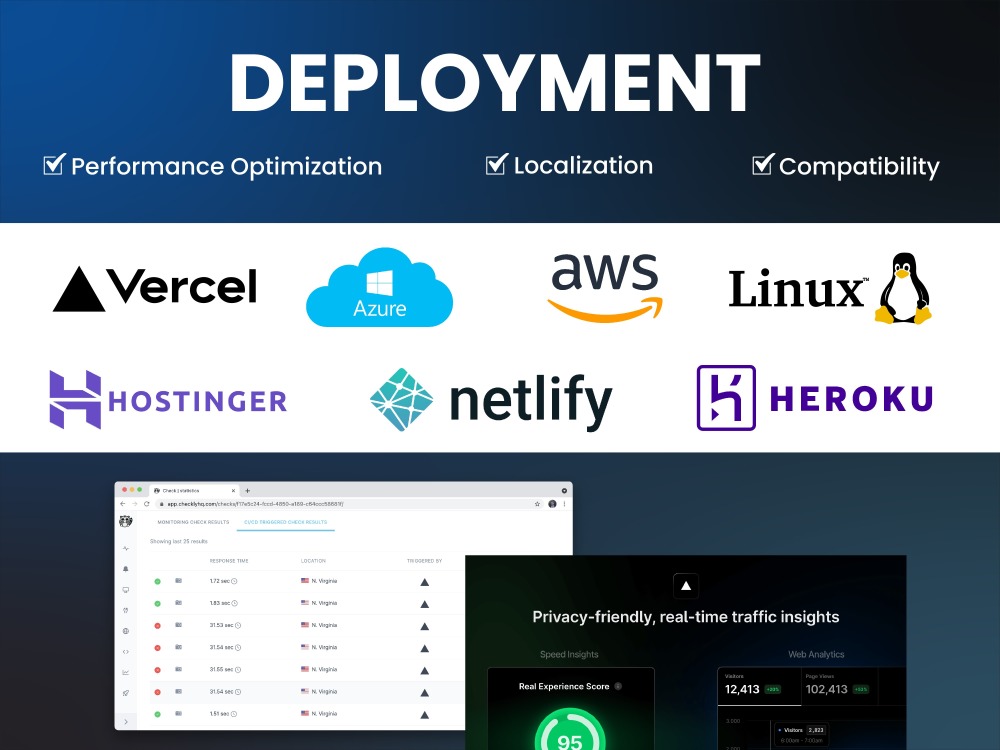Click N. Virginia location in 31.55 sec row
The height and width of the screenshot is (750, 1000).
[319, 670]
